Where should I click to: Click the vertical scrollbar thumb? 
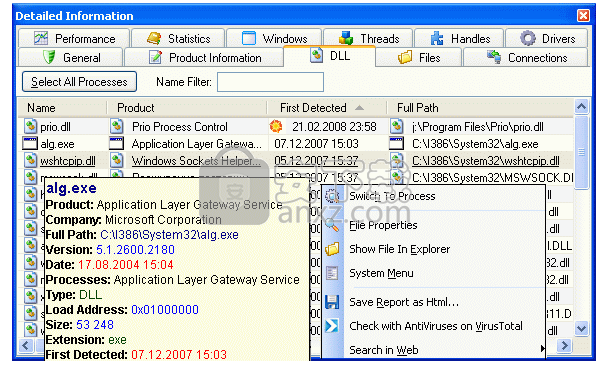pyautogui.click(x=581, y=152)
